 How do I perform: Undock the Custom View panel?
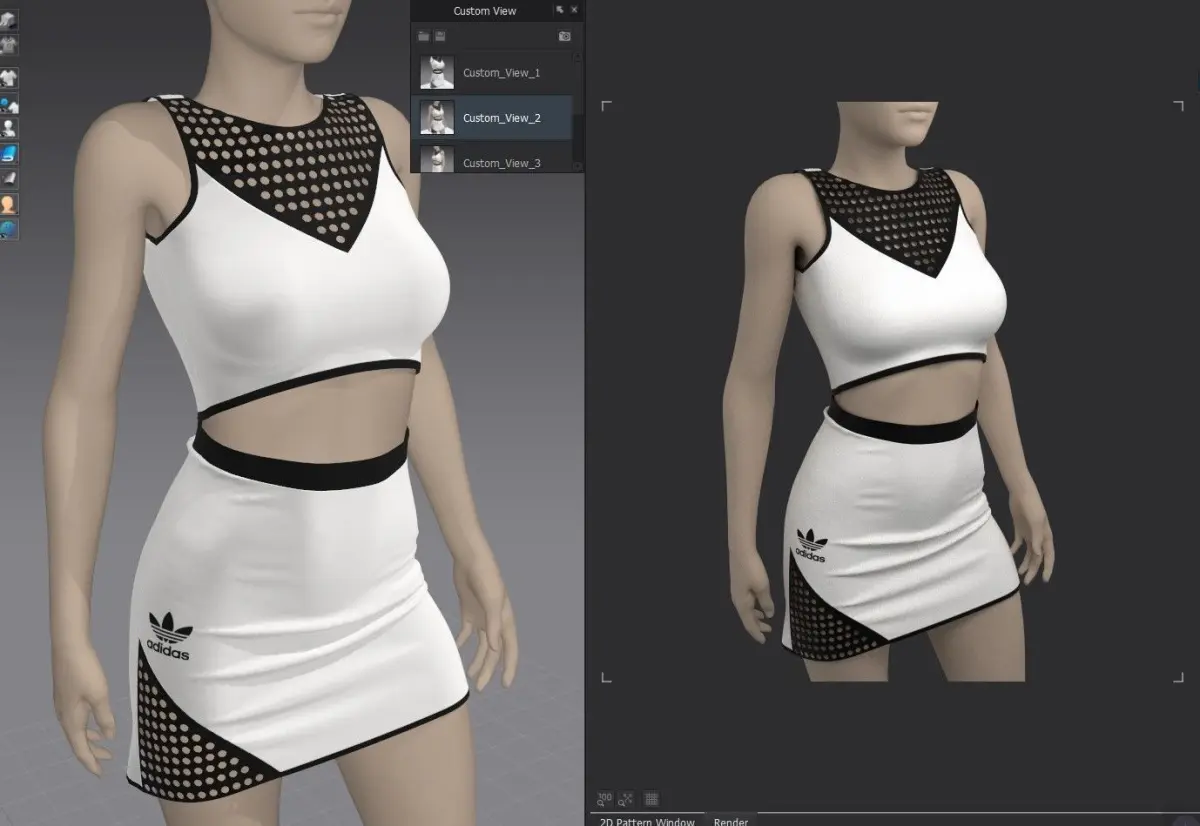pos(560,10)
